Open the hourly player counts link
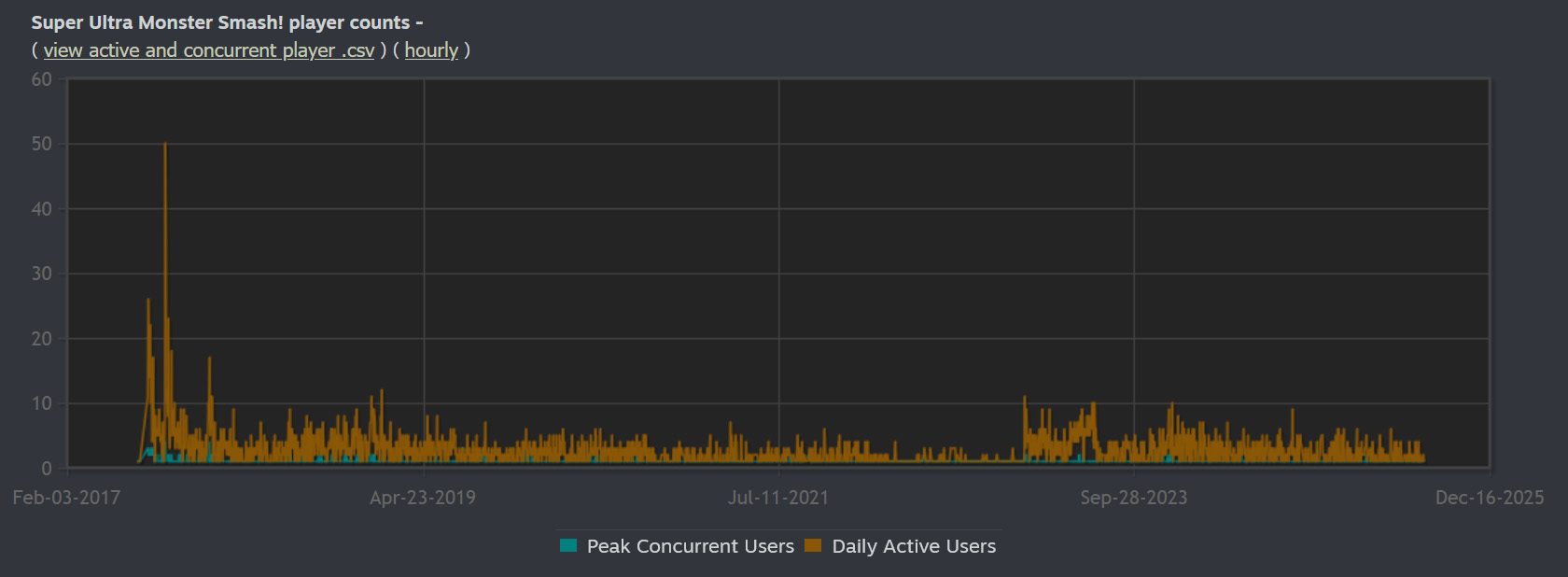The image size is (1568, 577). [x=431, y=50]
